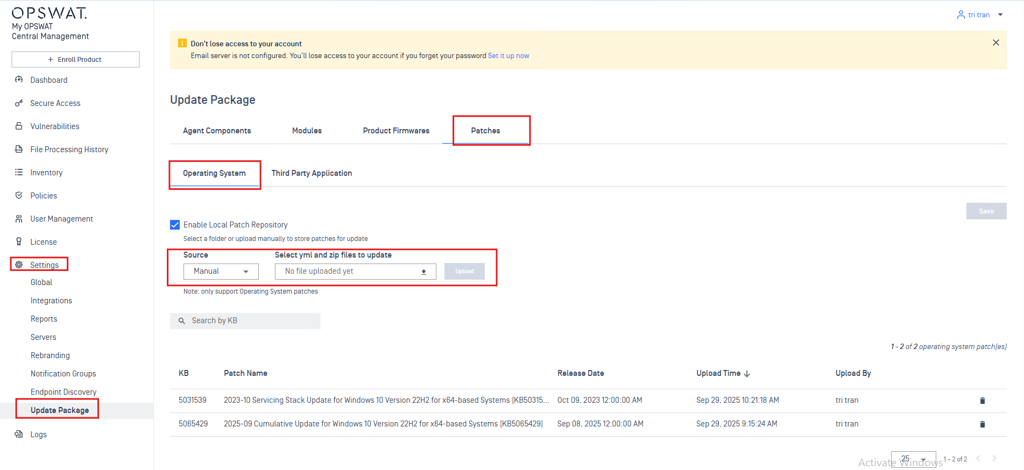
Task: Delete patch KB 5031539 with trash icon
Action: pyautogui.click(x=982, y=400)
